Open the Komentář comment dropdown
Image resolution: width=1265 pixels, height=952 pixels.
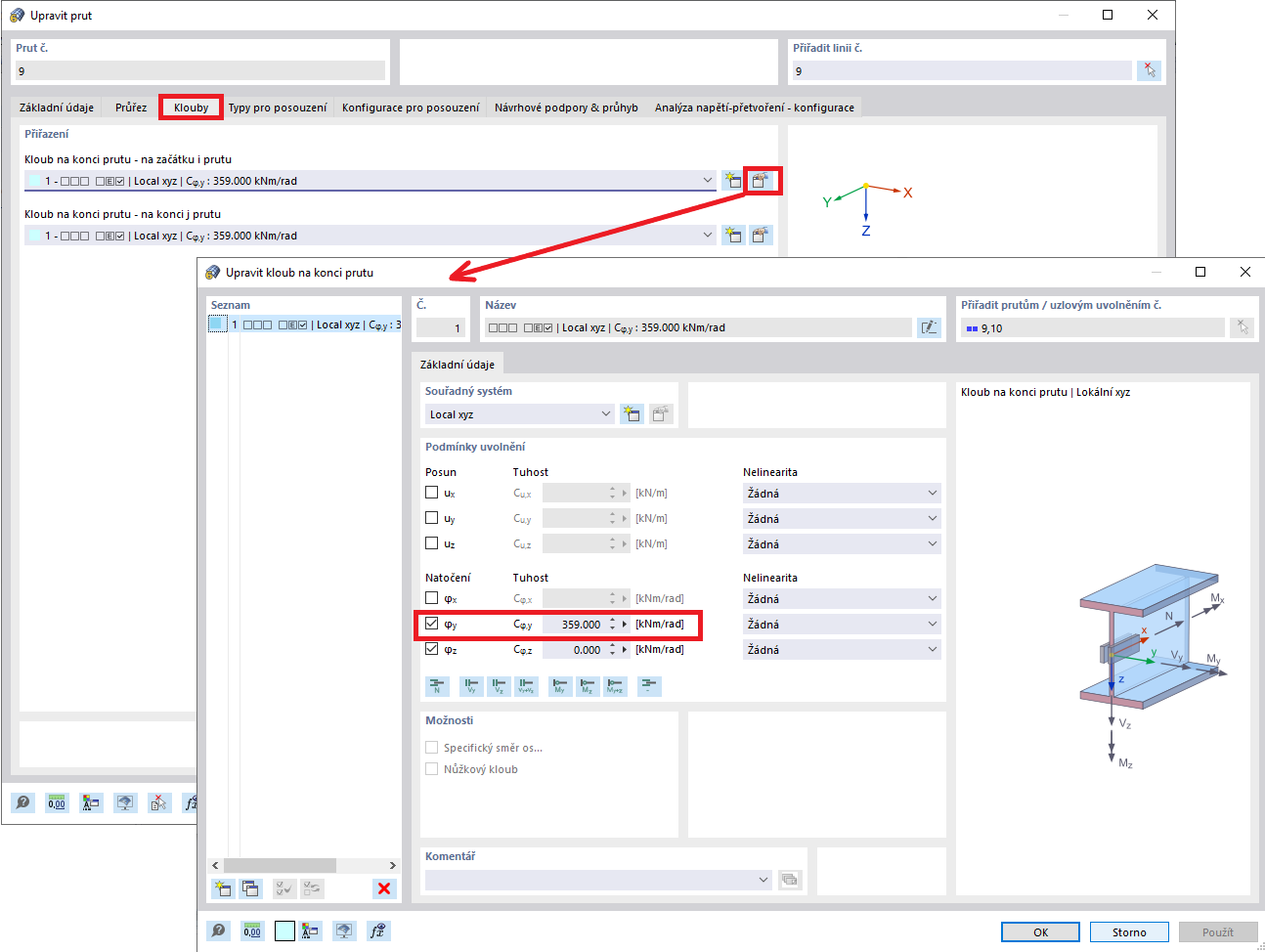tap(598, 880)
